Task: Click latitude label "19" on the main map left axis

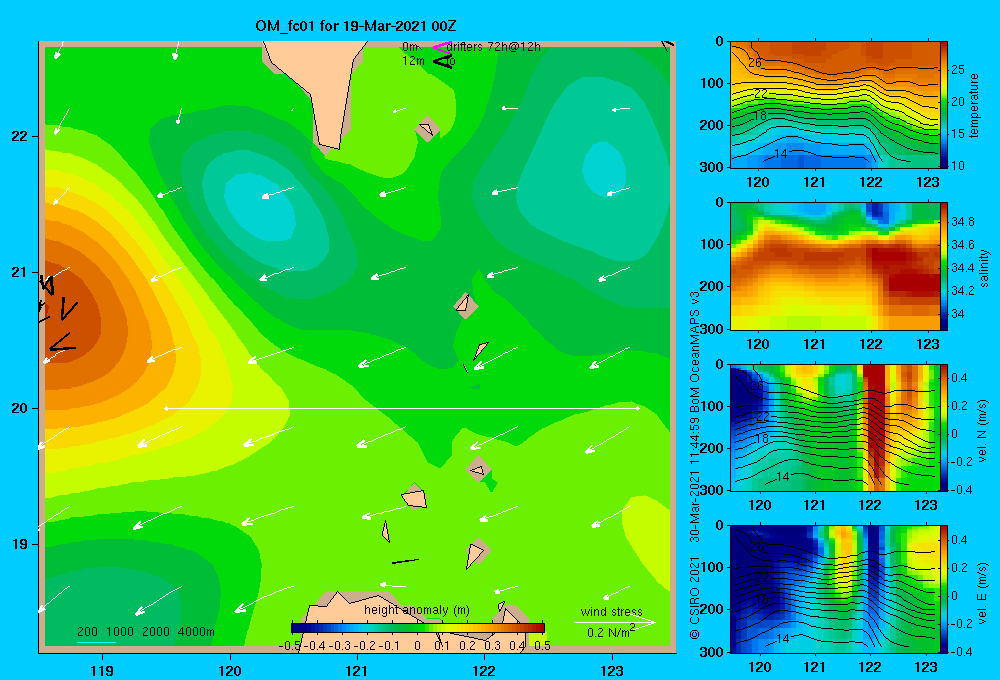Action: tap(19, 544)
